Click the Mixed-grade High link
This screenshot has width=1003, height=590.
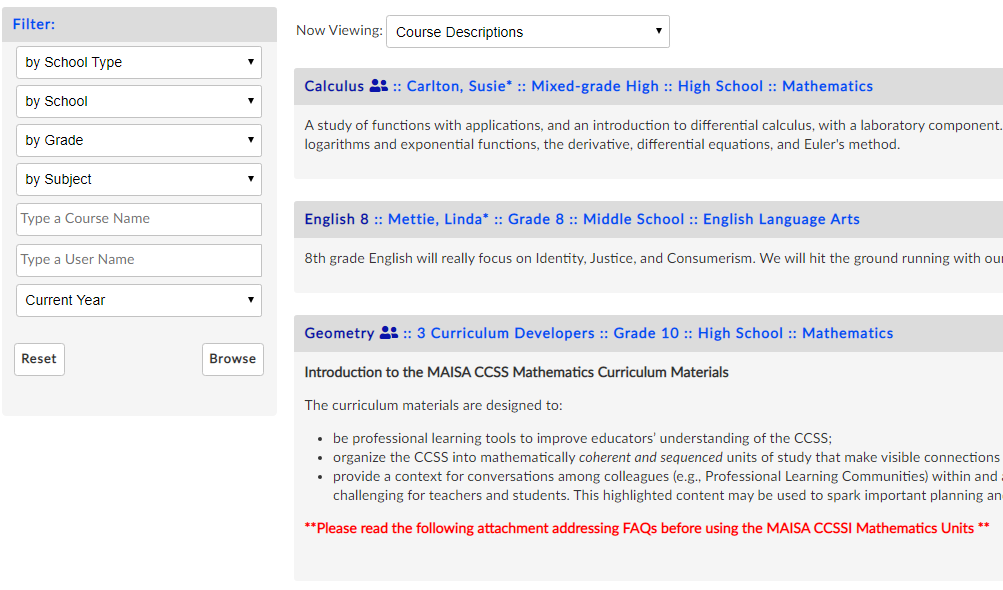pos(595,86)
